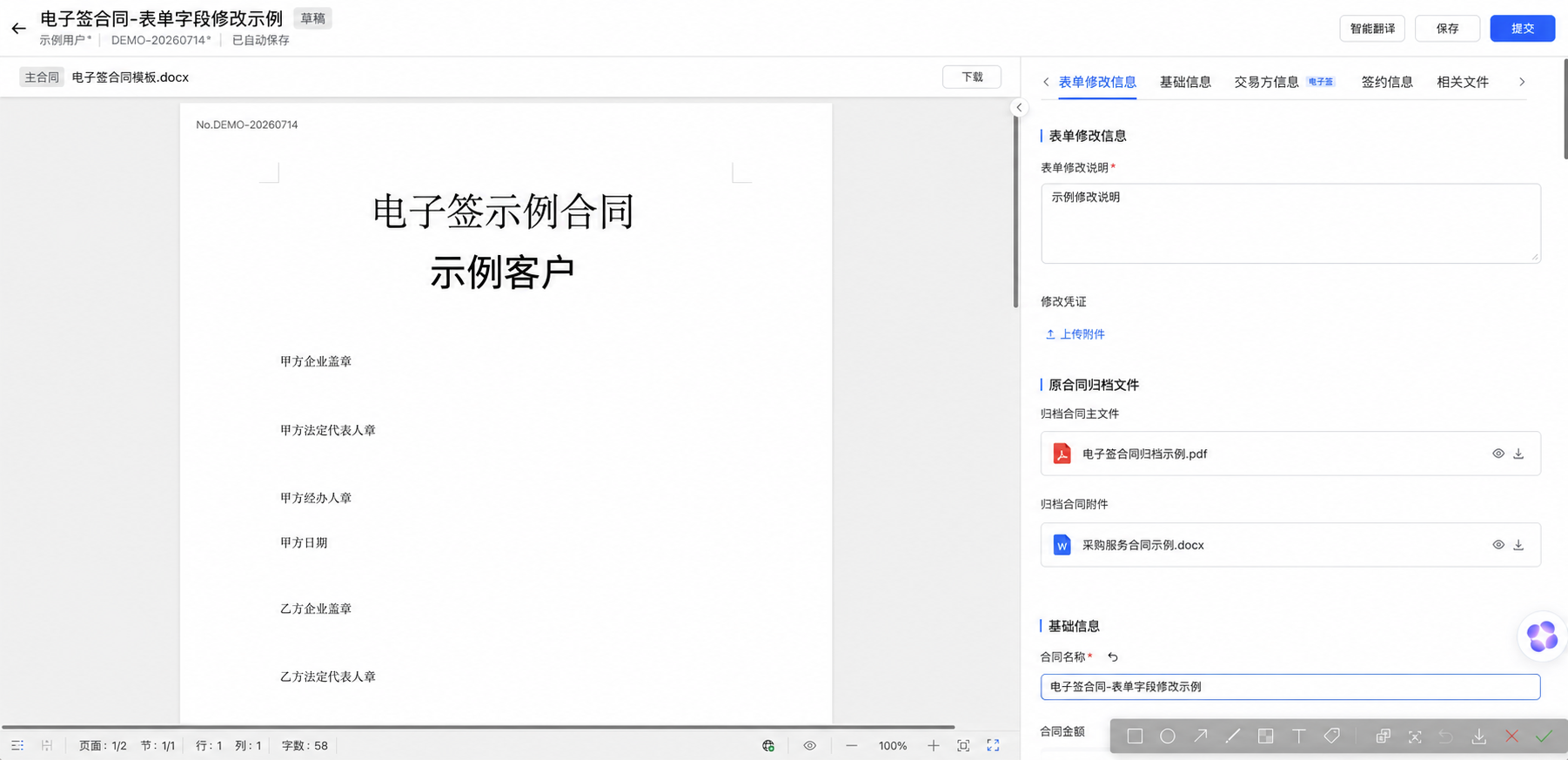Click the 乙方法定代表人章 line in document
This screenshot has width=1568, height=760.
coord(328,676)
